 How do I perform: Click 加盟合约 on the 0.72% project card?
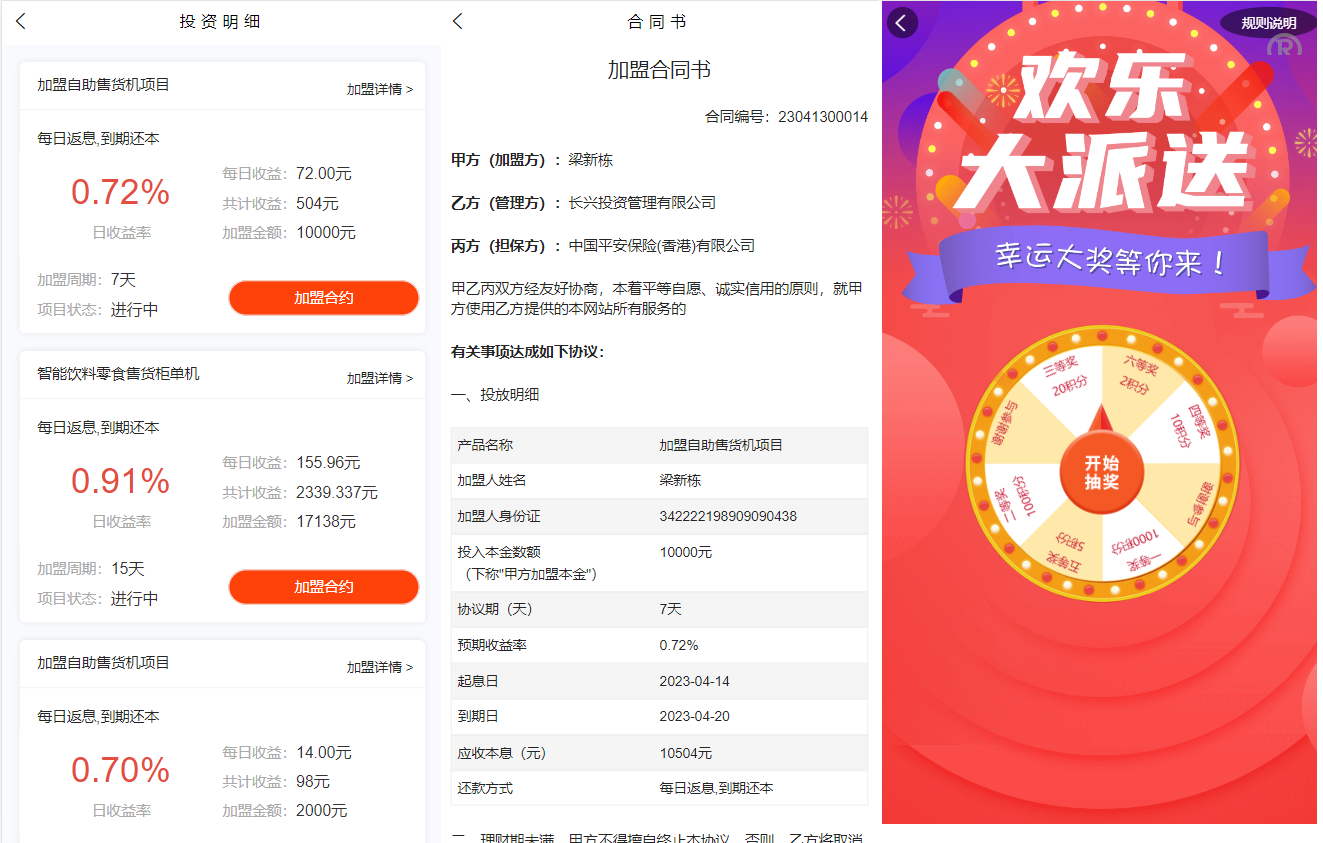(x=323, y=298)
